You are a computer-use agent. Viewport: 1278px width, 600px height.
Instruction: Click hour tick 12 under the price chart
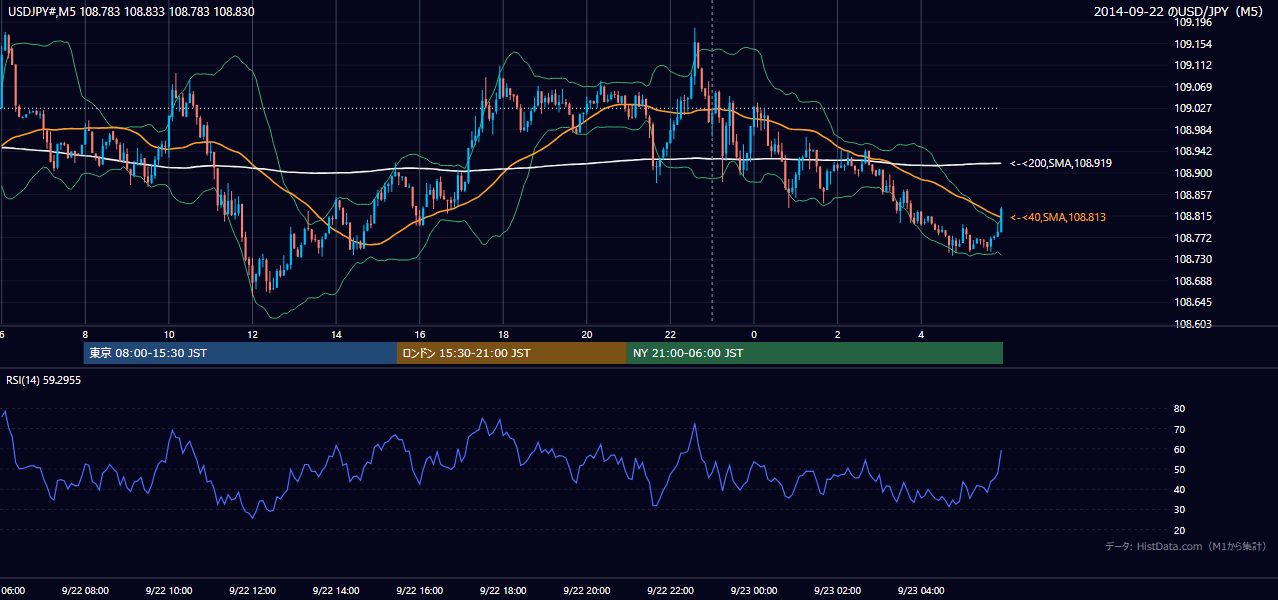[253, 334]
